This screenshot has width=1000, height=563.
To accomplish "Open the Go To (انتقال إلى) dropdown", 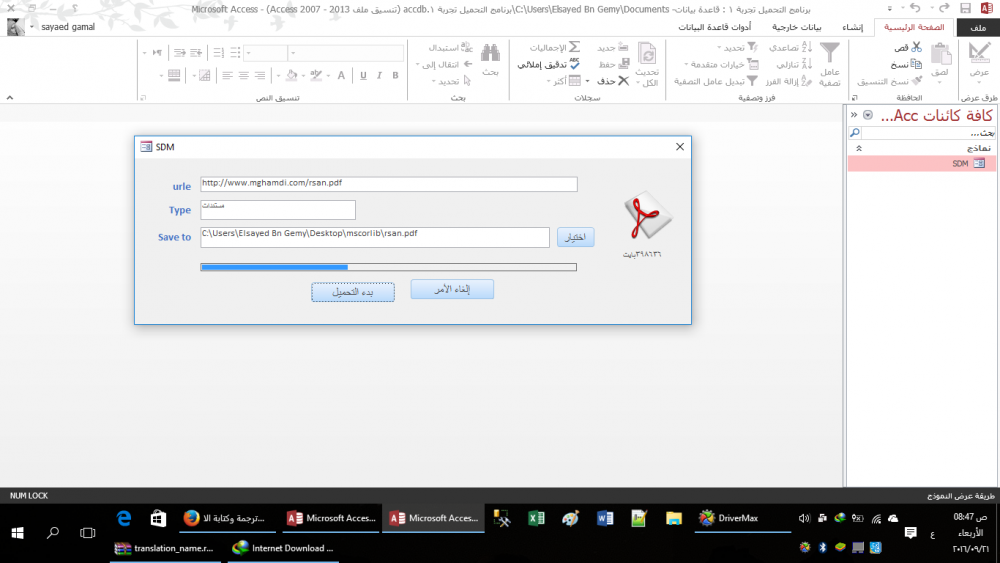I will point(444,64).
